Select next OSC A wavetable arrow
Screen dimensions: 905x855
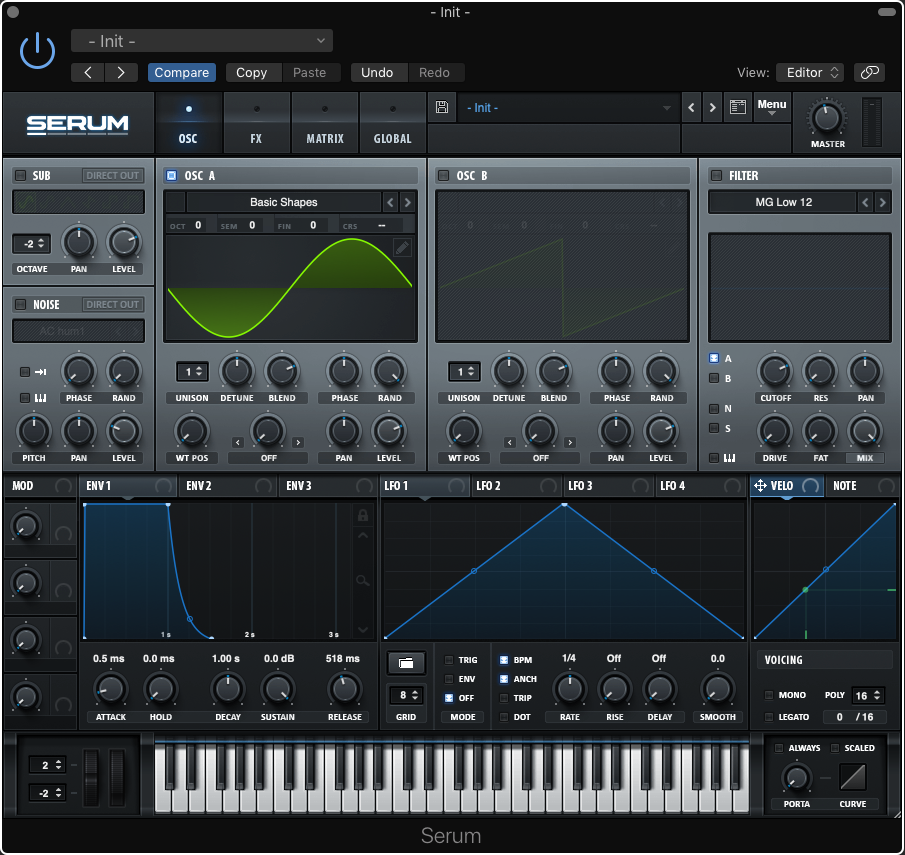(x=407, y=202)
